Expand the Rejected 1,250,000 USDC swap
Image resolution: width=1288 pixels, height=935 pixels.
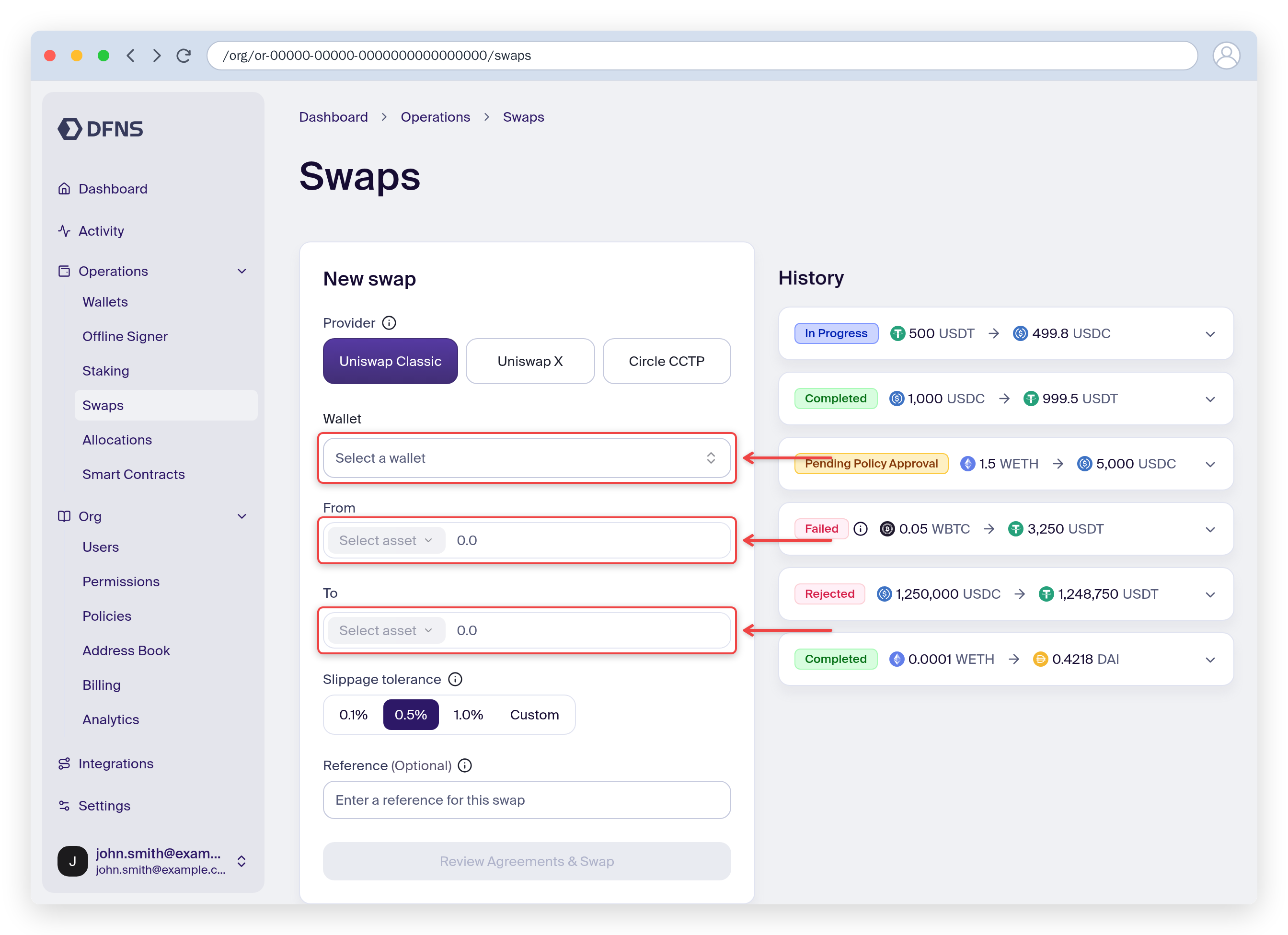1210,594
